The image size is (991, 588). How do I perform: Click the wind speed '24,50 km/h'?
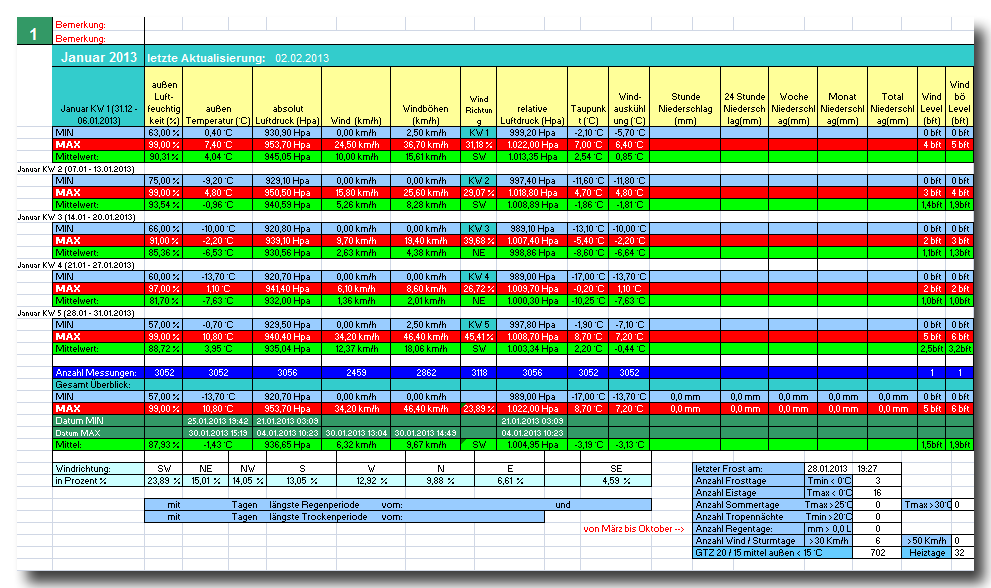(356, 145)
